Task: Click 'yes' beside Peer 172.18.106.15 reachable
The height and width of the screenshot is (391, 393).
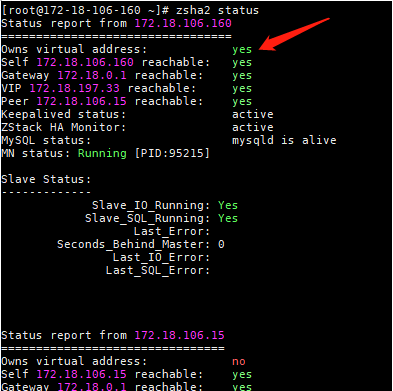Action: 242,102
